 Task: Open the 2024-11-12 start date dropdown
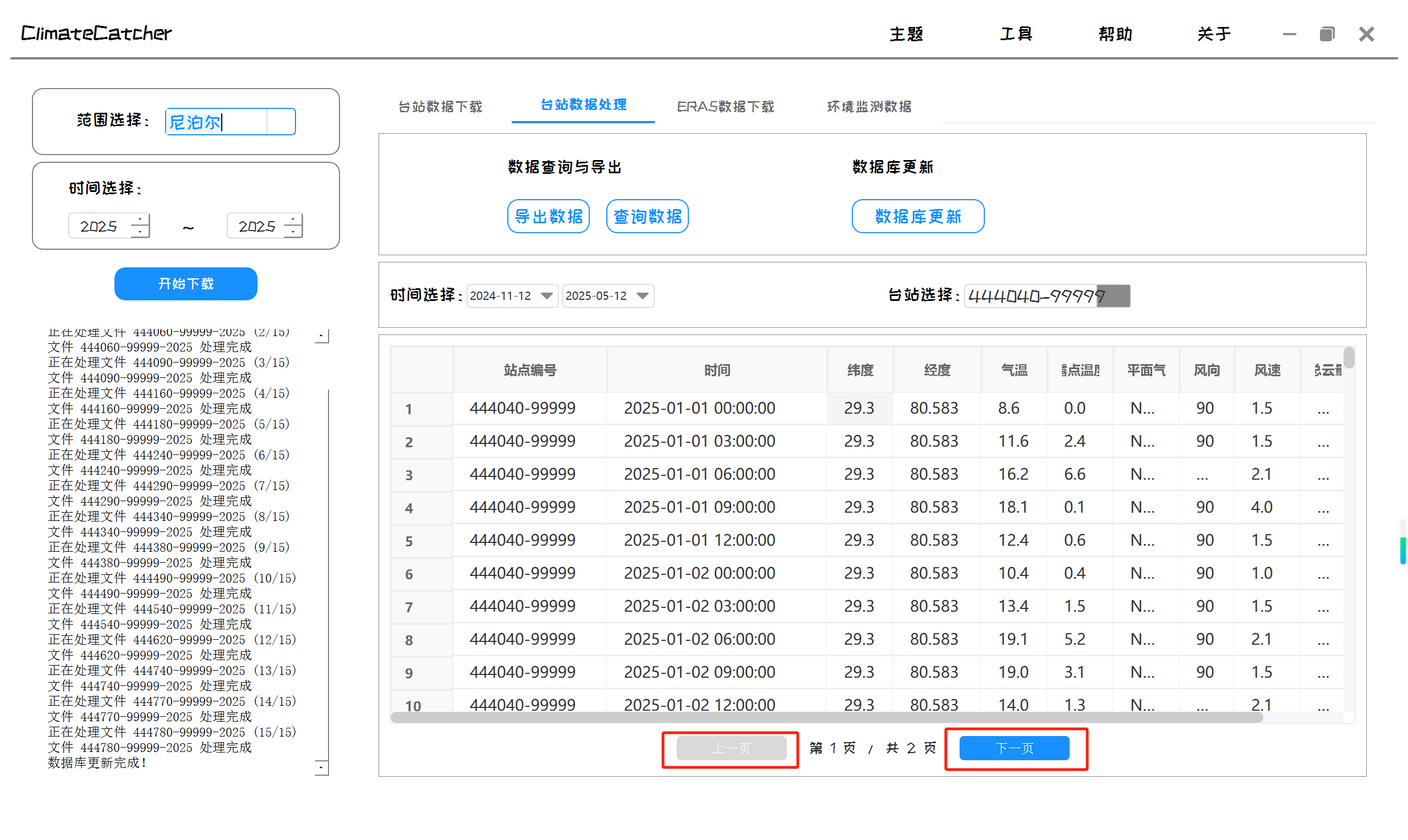pyautogui.click(x=546, y=296)
